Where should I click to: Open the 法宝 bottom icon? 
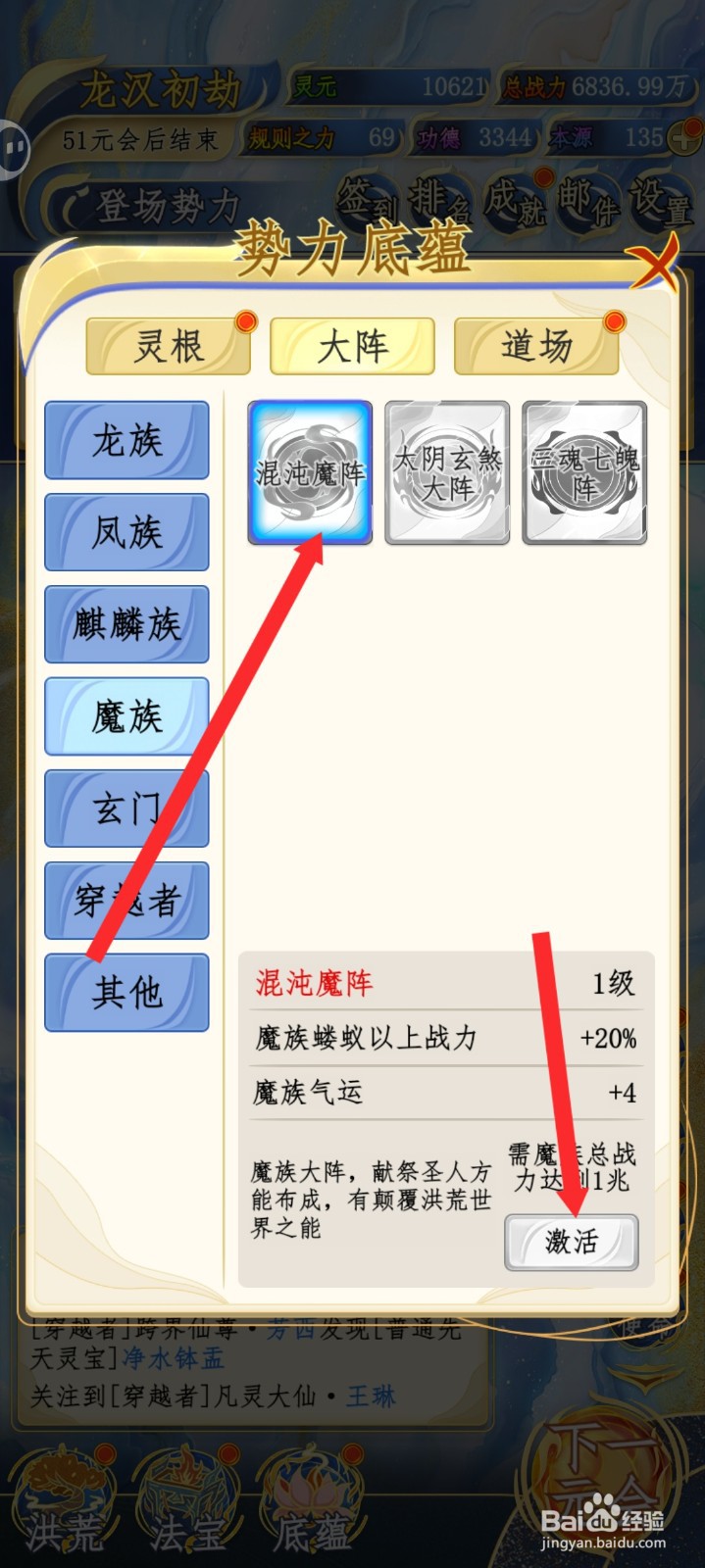(188, 1499)
